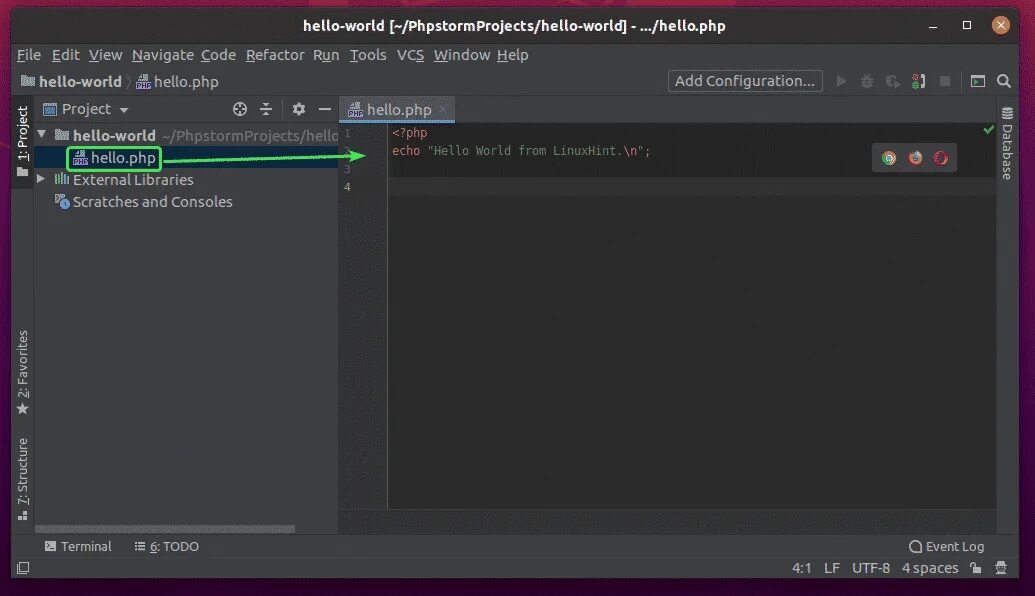The width and height of the screenshot is (1035, 596).
Task: Open in Firefox browser icon
Action: point(915,158)
